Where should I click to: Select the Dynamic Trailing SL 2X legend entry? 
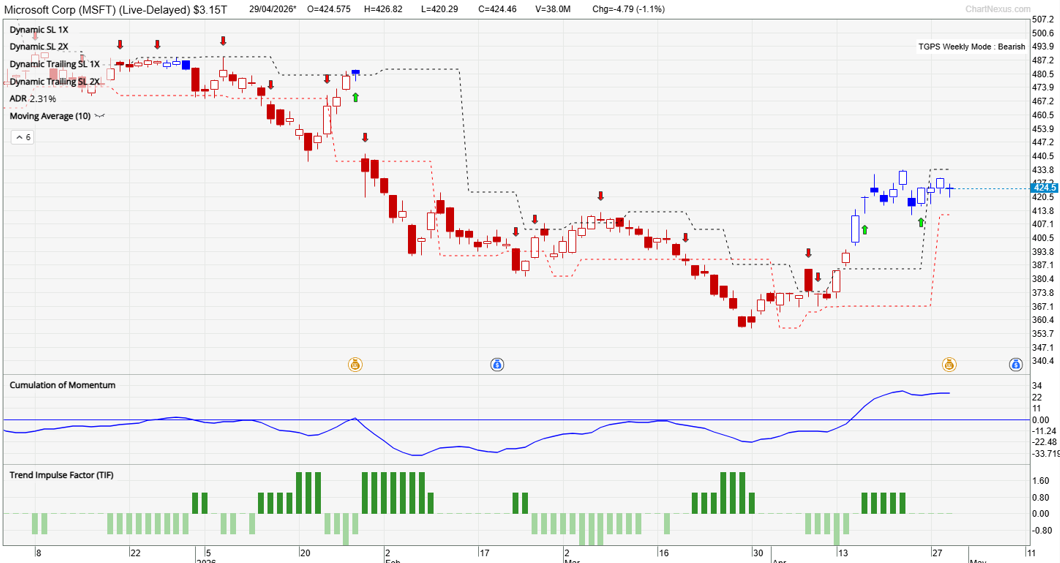(54, 82)
